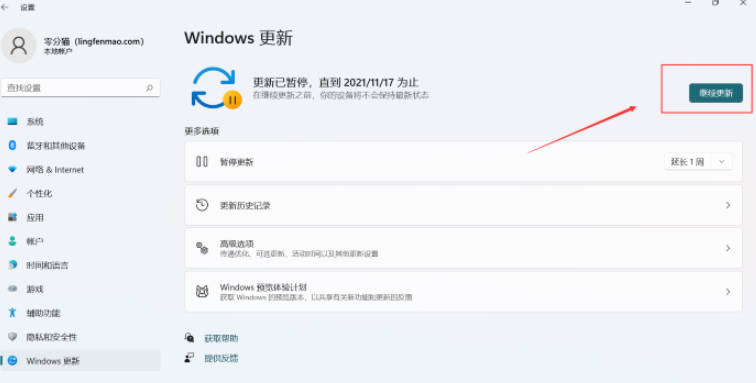Click the 系统 monitor icon in the sidebar
The image size is (756, 383).
(13, 122)
